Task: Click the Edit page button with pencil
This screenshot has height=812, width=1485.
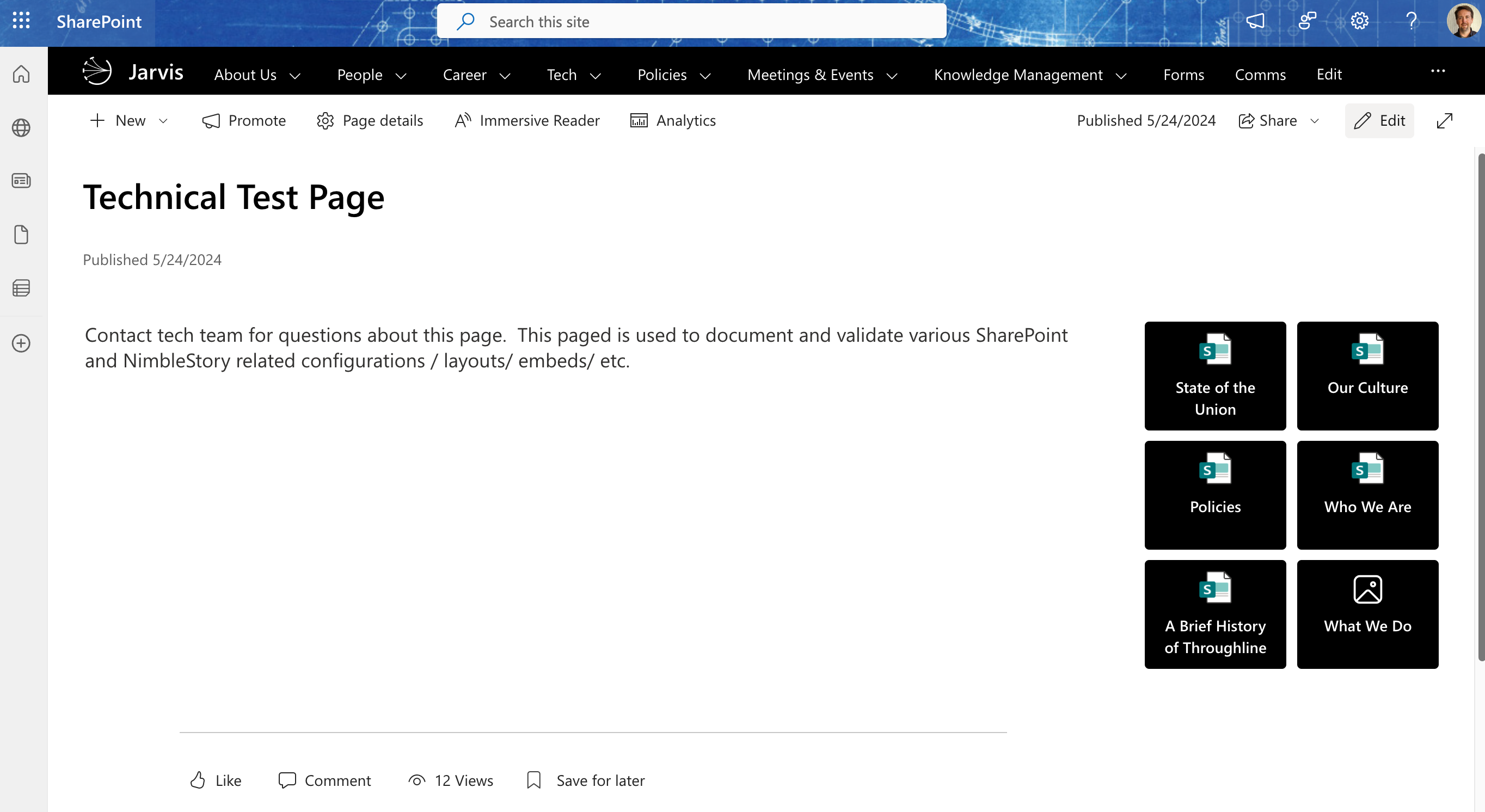Action: click(1379, 120)
